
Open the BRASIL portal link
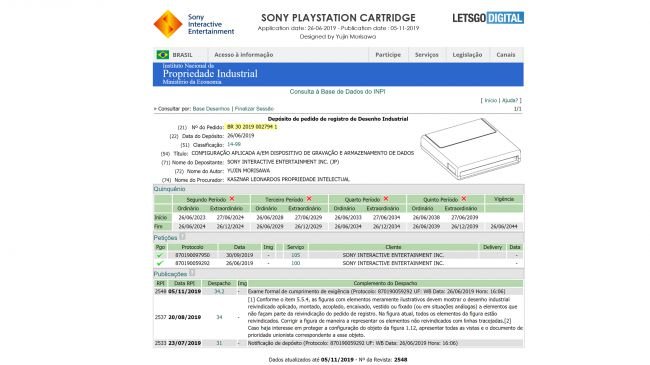(182, 55)
